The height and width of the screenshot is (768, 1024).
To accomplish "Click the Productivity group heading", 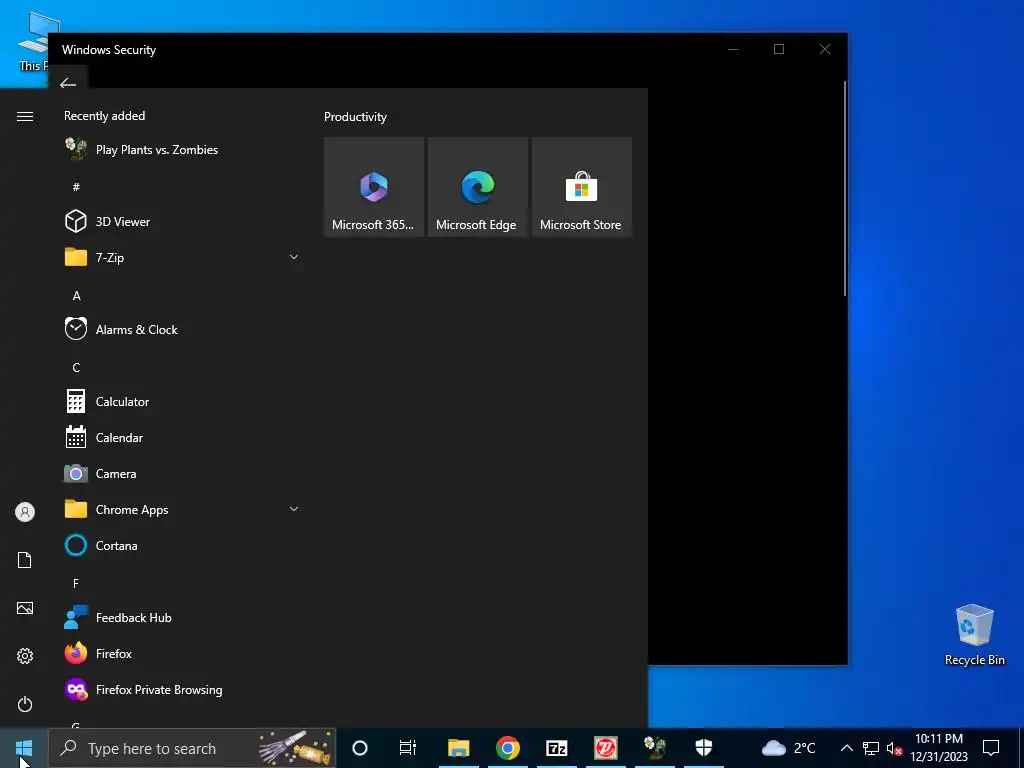I will pyautogui.click(x=355, y=117).
